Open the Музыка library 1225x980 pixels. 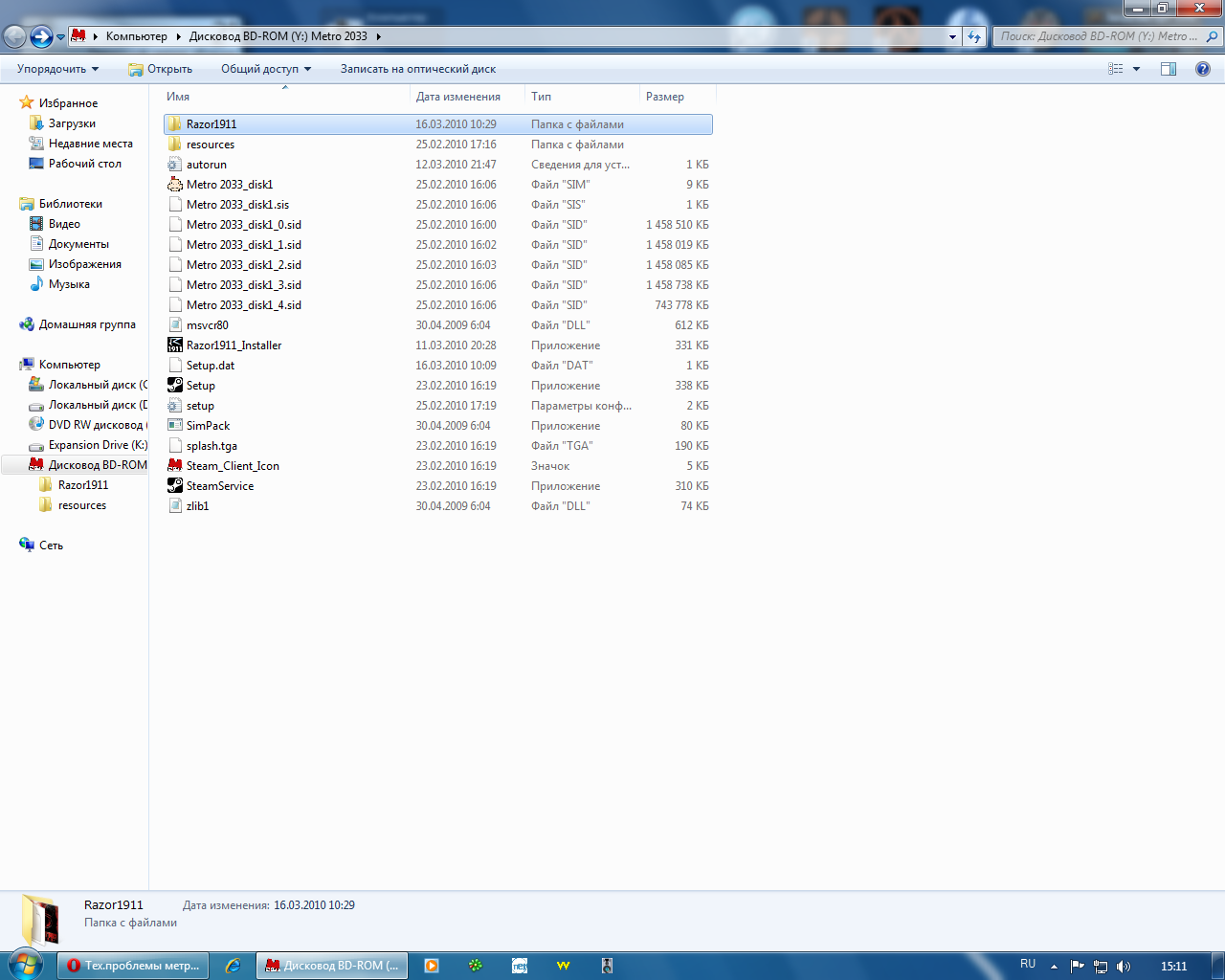coord(69,284)
